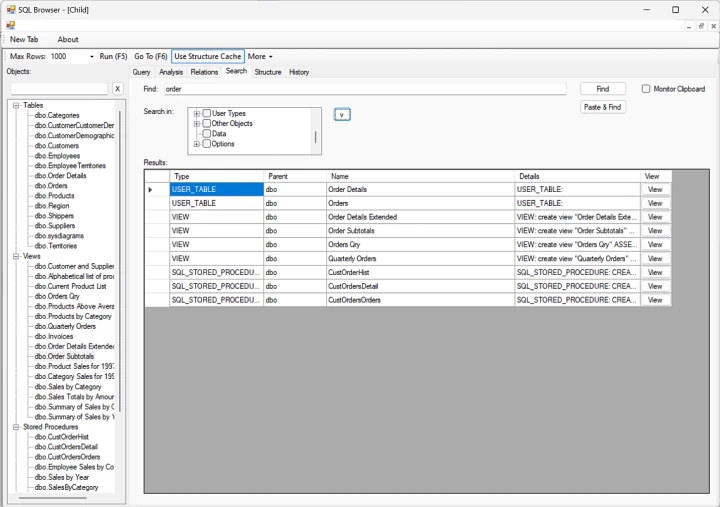Viewport: 720px width, 507px height.
Task: Collapse the Stored Procedures tree node
Action: tap(16, 427)
